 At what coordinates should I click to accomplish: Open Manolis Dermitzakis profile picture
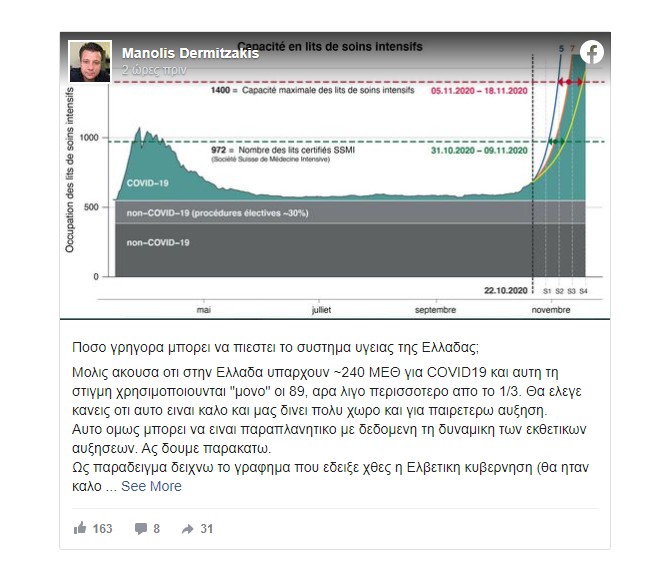pos(89,61)
